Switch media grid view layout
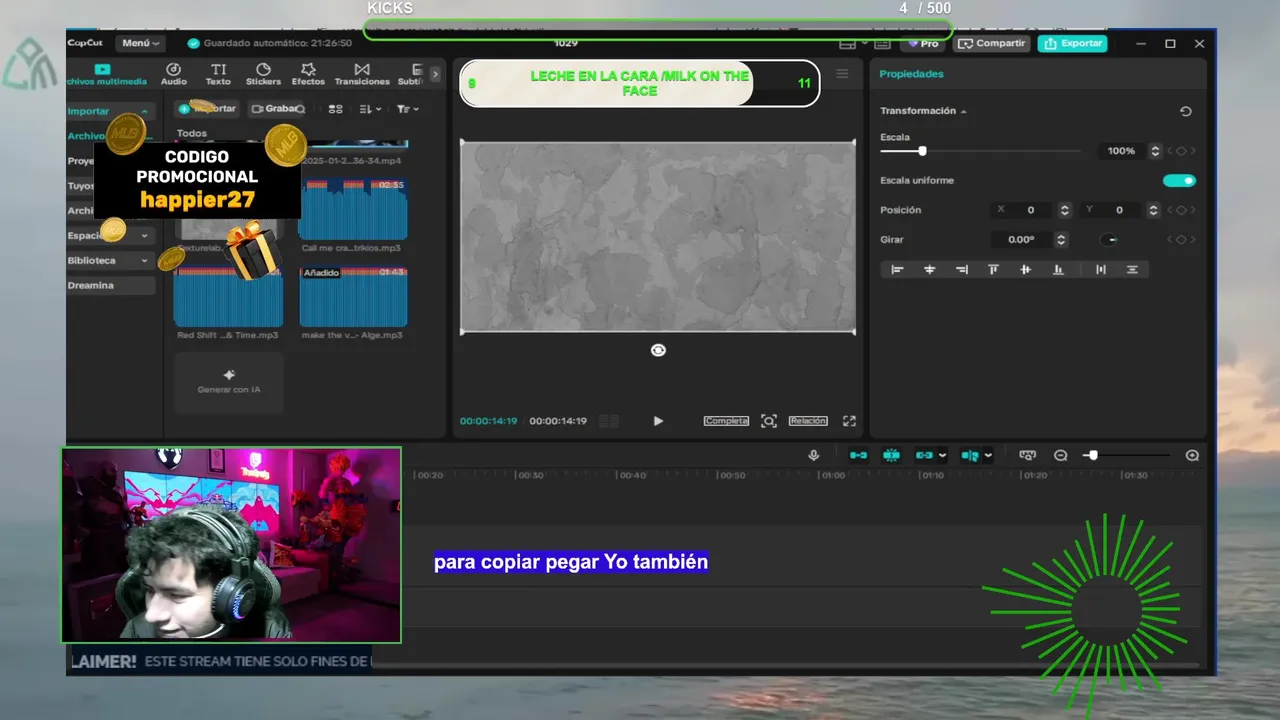The height and width of the screenshot is (720, 1280). [336, 109]
